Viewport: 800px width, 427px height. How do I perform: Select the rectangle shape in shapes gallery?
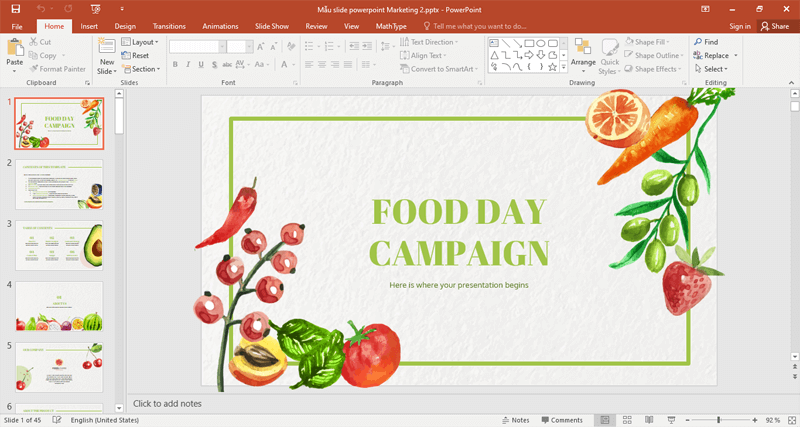pos(529,43)
